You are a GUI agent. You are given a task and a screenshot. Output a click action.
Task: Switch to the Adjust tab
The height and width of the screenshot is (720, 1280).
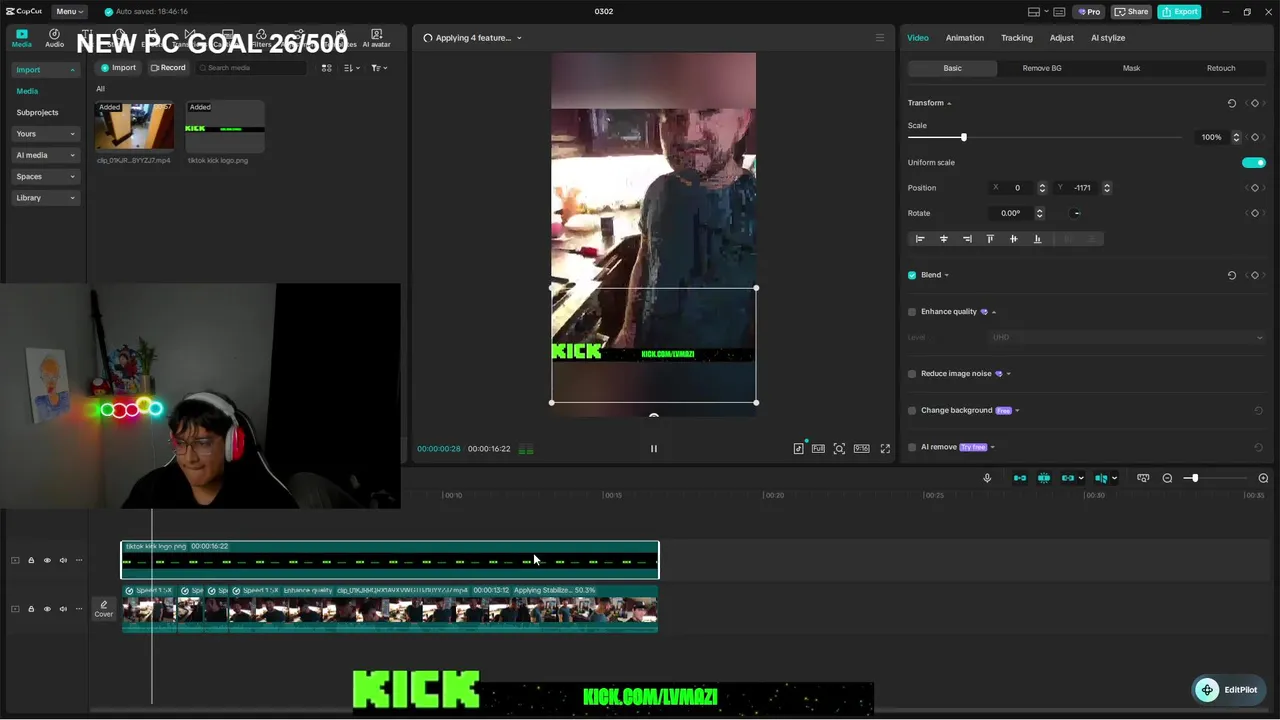click(x=1062, y=38)
